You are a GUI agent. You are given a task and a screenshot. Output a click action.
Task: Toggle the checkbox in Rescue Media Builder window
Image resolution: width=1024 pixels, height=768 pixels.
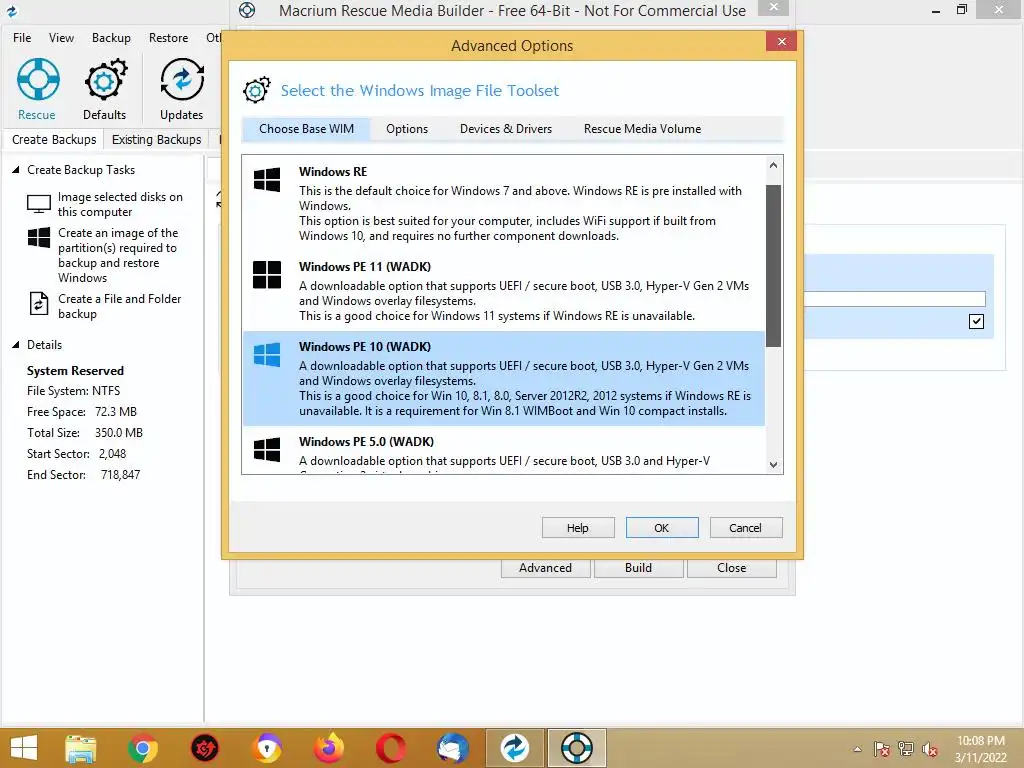(976, 321)
